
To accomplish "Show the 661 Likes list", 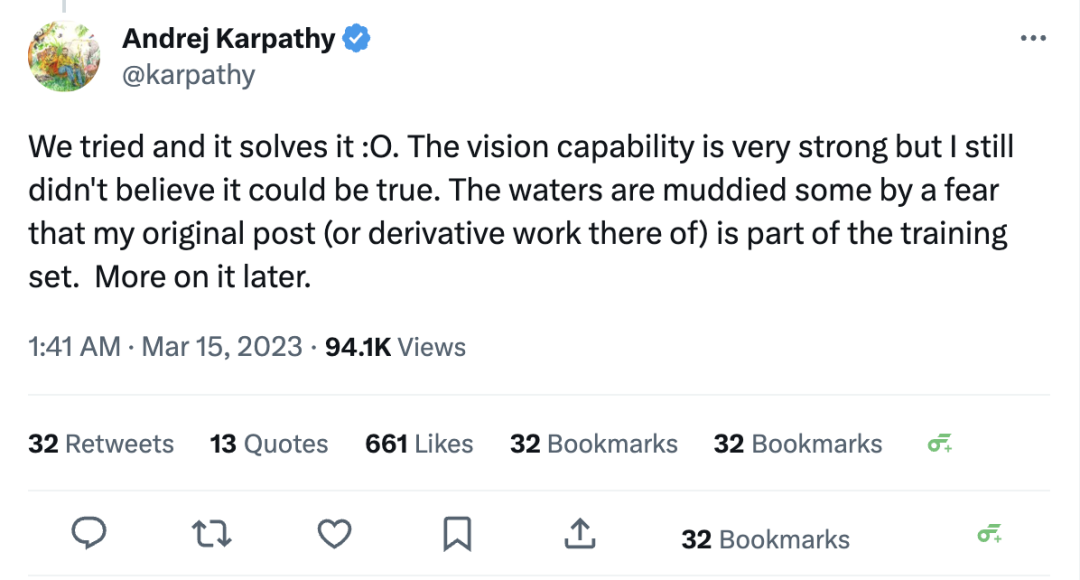I will (x=419, y=444).
